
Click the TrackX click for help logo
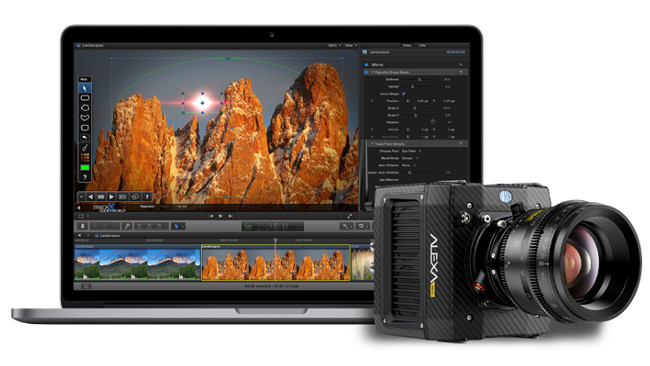coord(109,208)
